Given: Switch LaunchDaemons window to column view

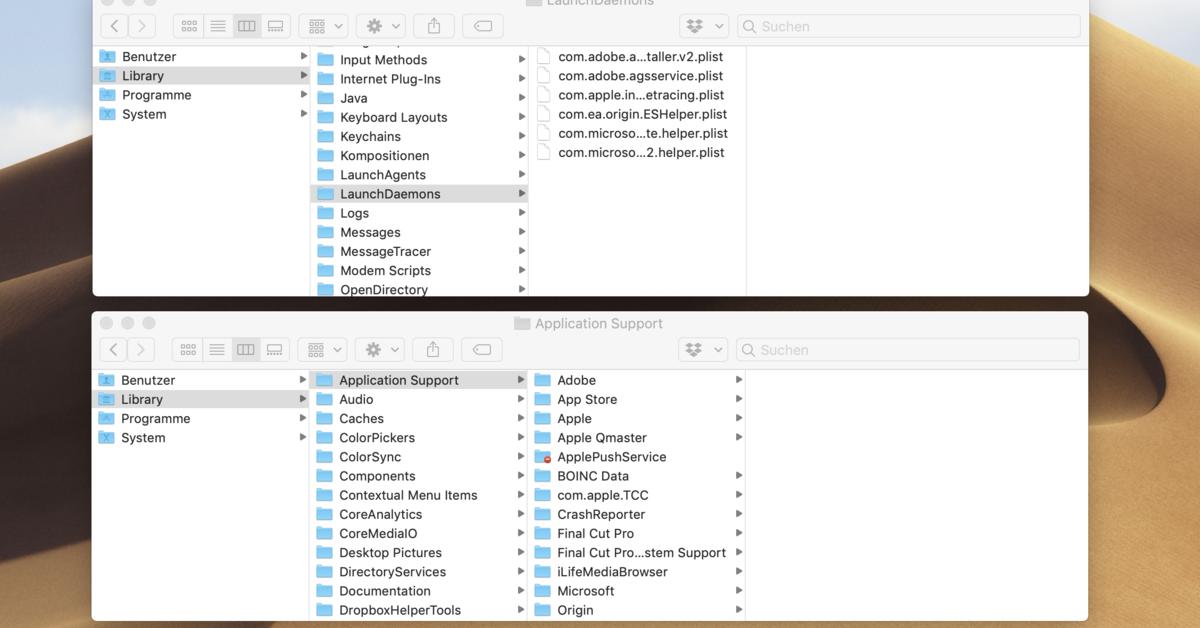Looking at the screenshot, I should (x=246, y=26).
